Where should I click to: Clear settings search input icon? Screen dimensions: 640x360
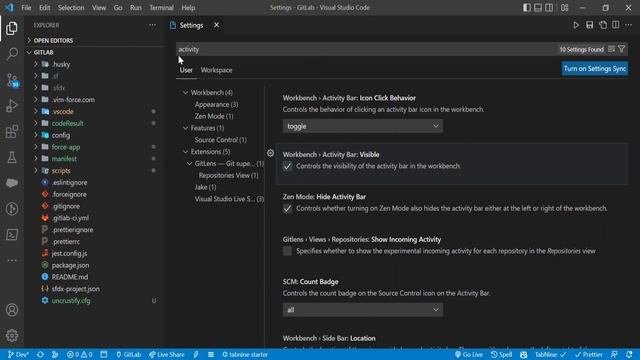(611, 49)
